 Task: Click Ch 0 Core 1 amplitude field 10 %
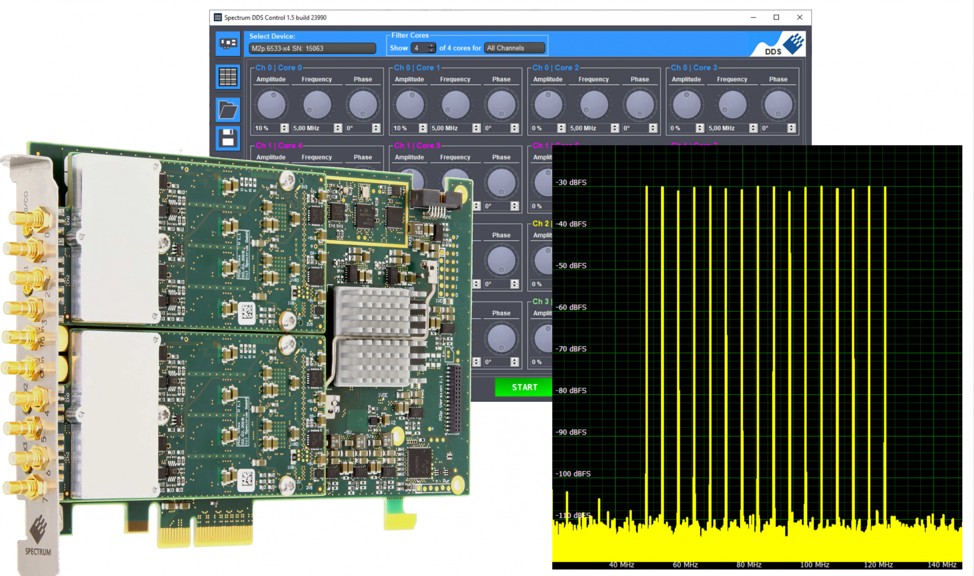[x=405, y=128]
